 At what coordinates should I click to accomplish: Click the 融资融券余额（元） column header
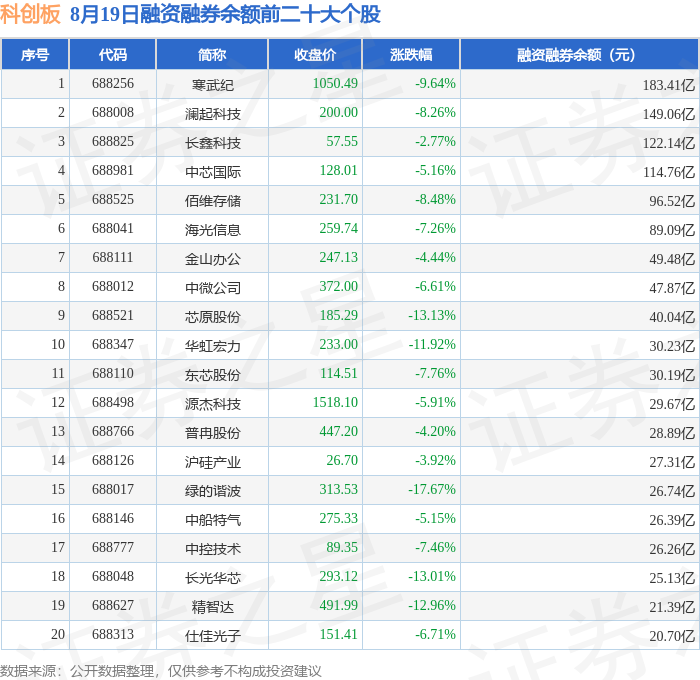pyautogui.click(x=579, y=54)
